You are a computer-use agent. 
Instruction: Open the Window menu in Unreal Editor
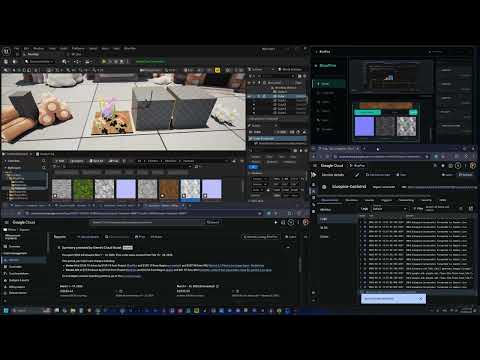pyautogui.click(x=39, y=49)
